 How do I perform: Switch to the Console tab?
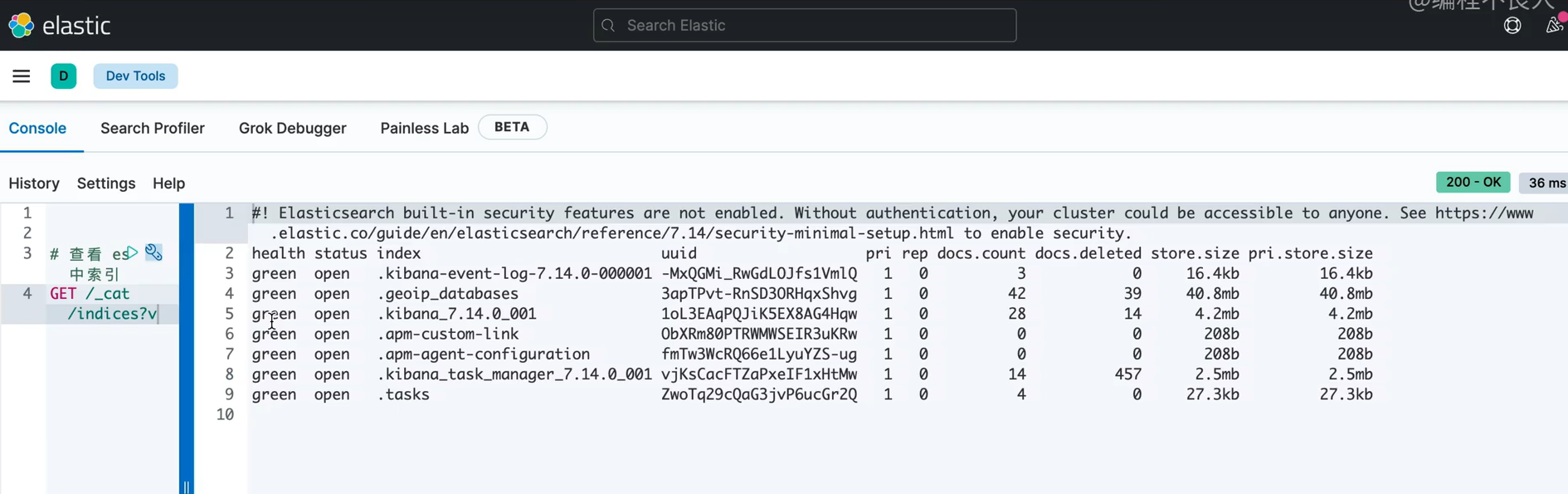pos(37,129)
